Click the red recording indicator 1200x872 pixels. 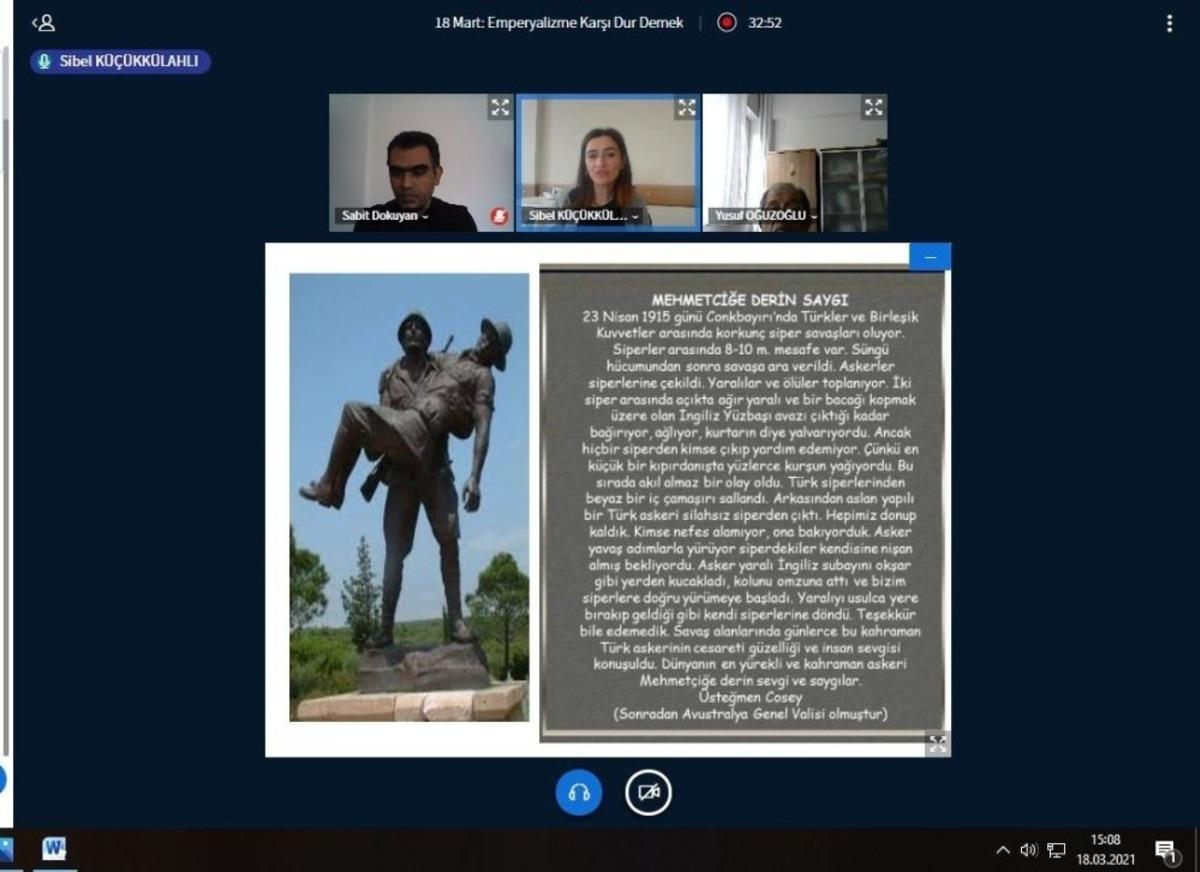pyautogui.click(x=727, y=22)
